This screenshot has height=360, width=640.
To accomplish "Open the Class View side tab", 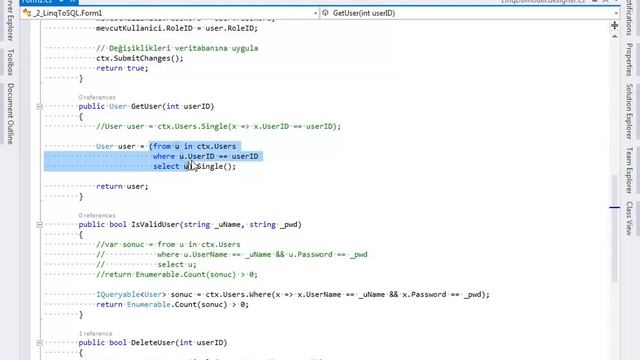I will pyautogui.click(x=629, y=218).
